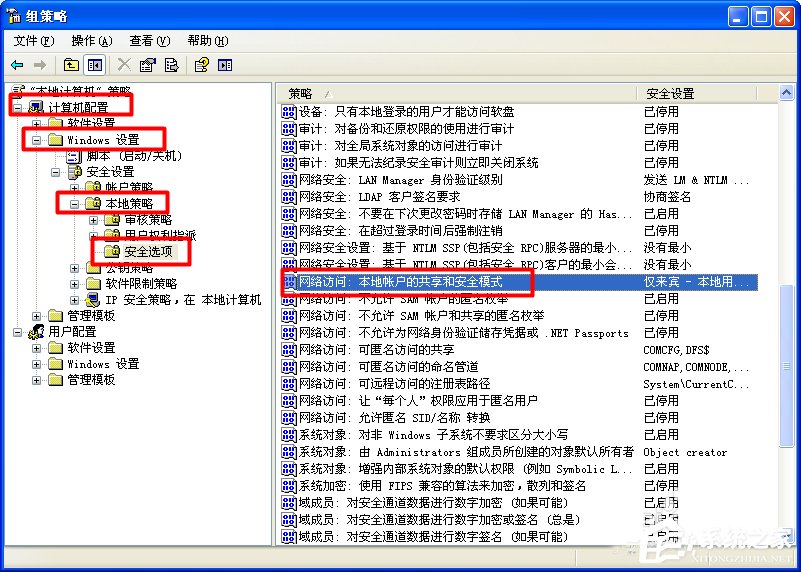The image size is (801, 572).
Task: Open the 文件(F) menu
Action: (34, 41)
